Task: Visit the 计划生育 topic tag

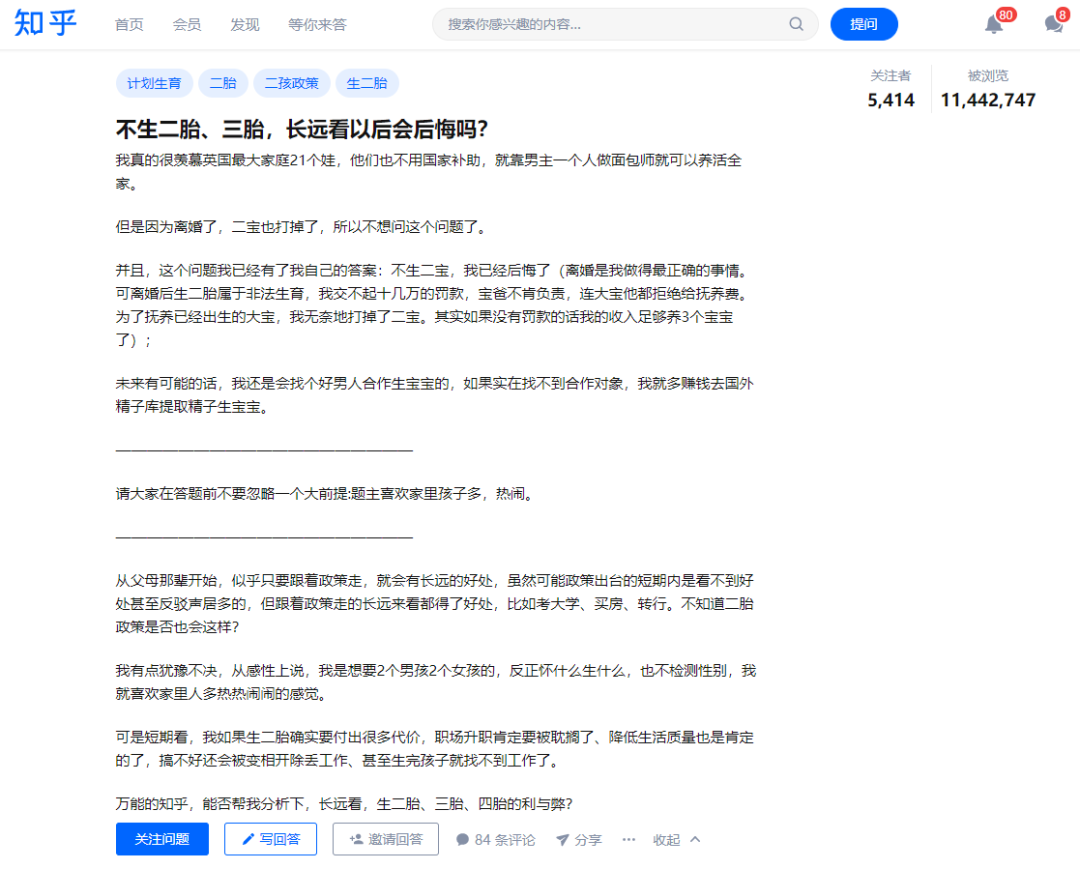Action: [154, 83]
